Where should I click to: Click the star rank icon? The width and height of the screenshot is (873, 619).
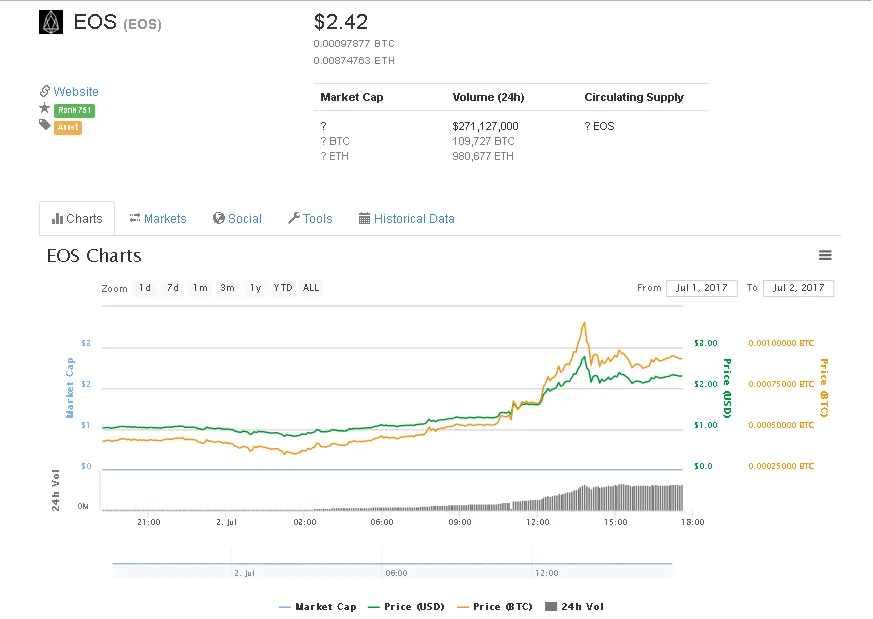(45, 108)
